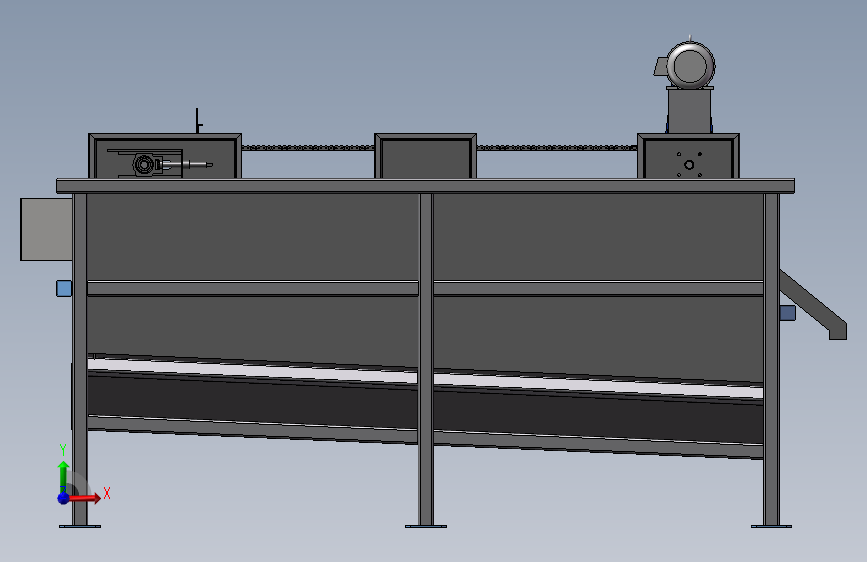
Task: Click the red X axis label
Action: tap(107, 493)
